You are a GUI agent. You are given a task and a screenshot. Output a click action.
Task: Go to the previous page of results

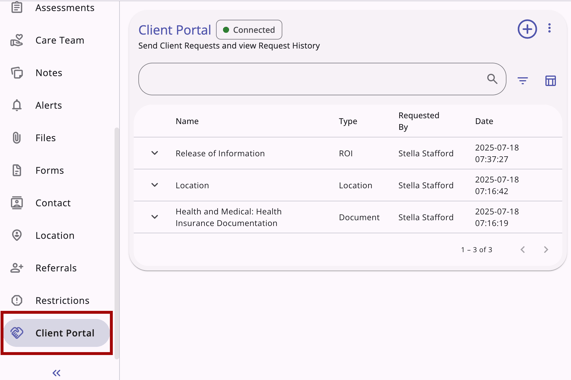point(523,249)
